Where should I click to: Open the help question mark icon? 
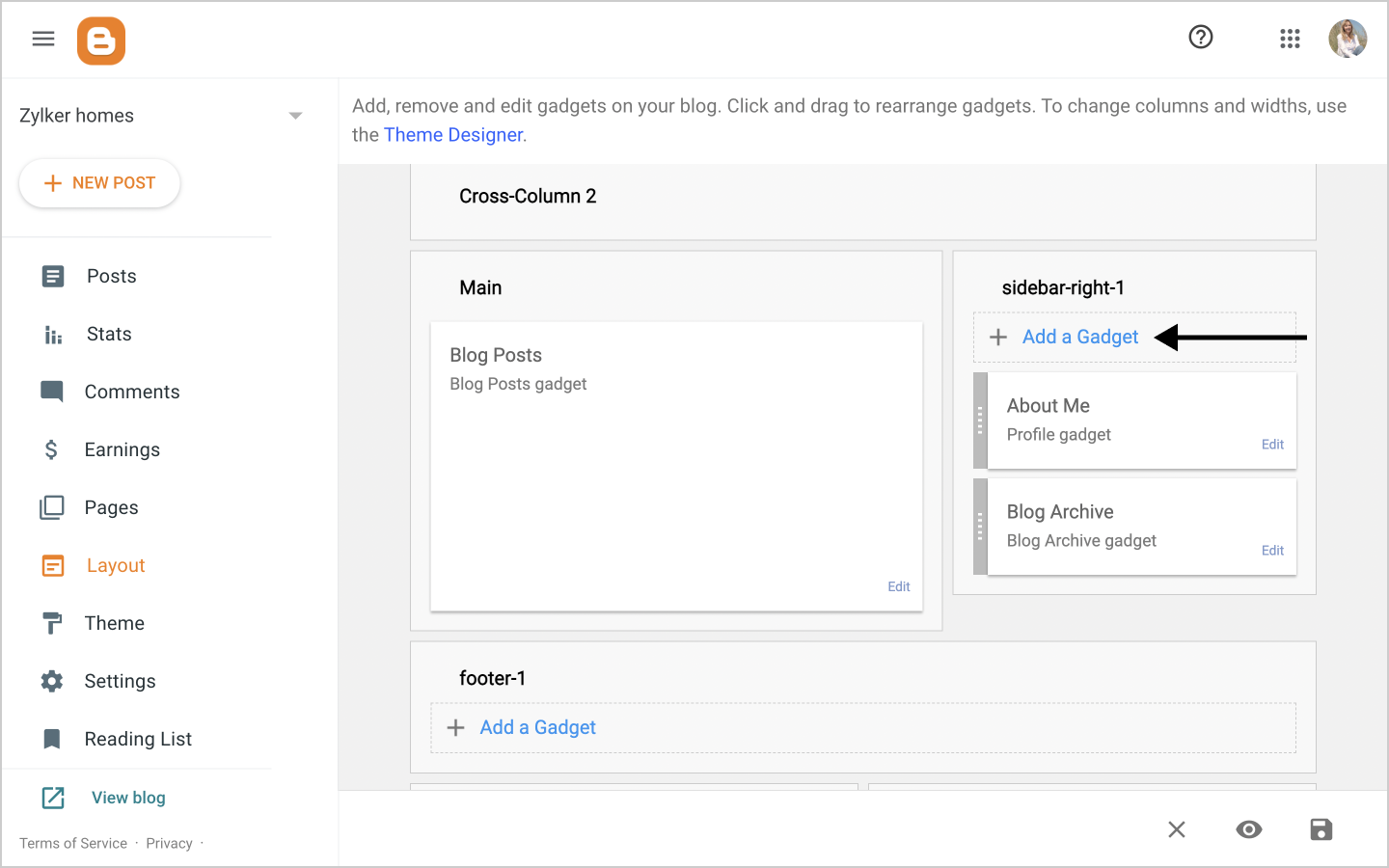(x=1200, y=38)
